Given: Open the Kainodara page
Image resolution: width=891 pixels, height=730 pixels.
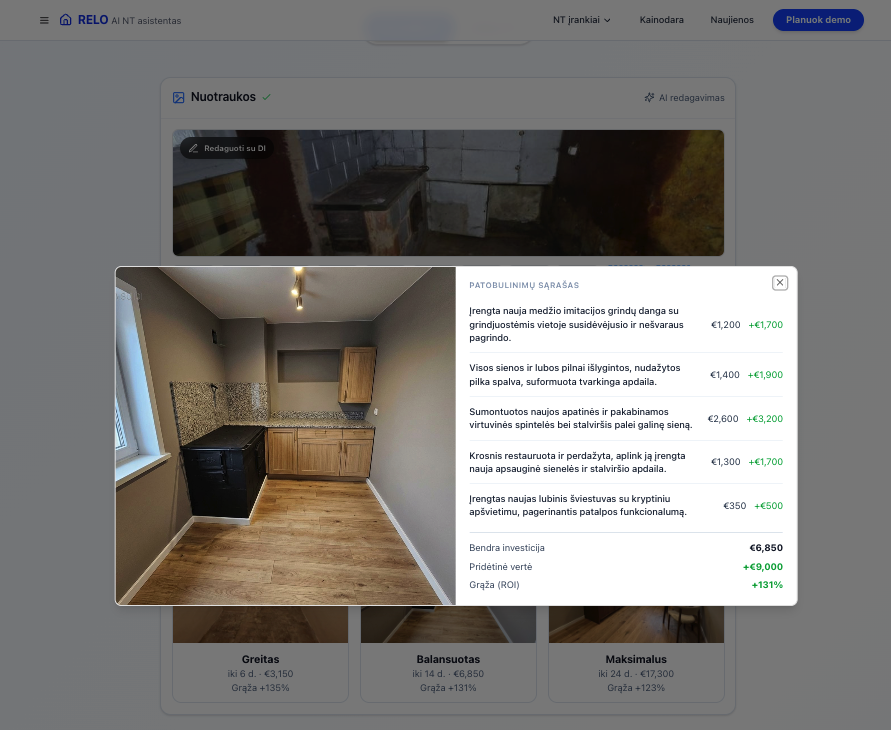Looking at the screenshot, I should click(661, 20).
